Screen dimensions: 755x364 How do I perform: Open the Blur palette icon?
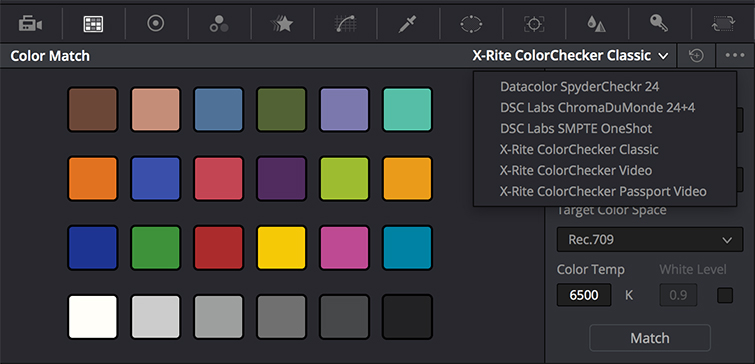pos(597,24)
